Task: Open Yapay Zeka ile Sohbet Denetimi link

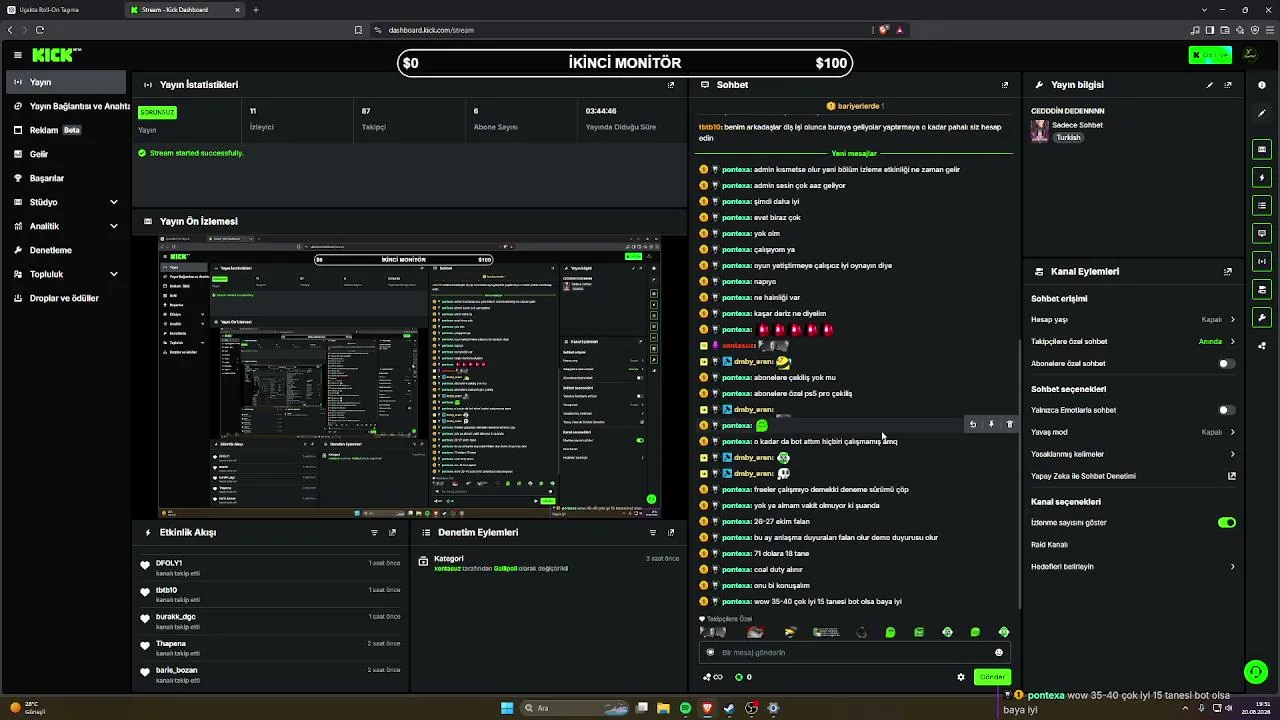Action: (x=1133, y=476)
